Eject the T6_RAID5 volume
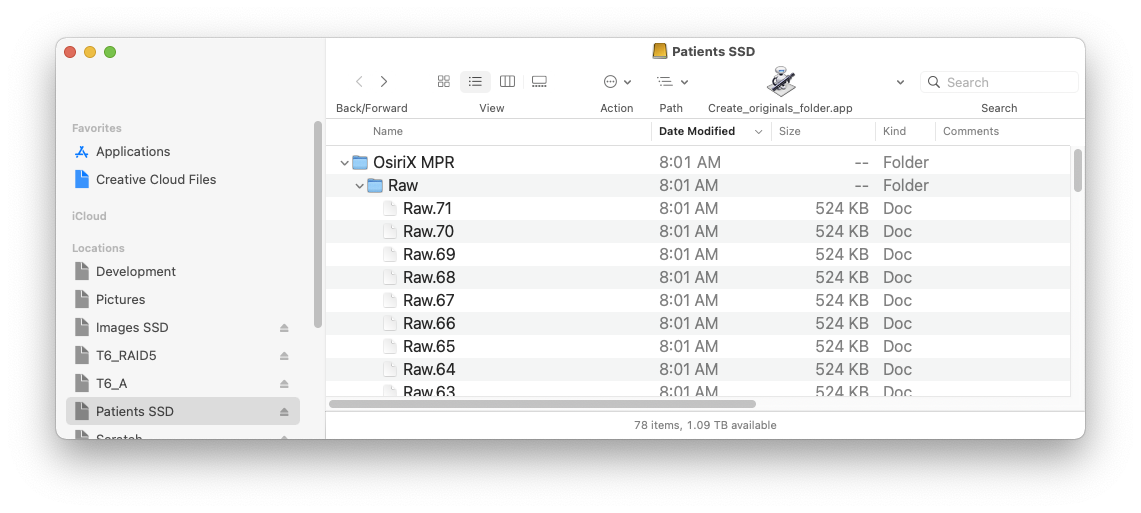This screenshot has width=1141, height=513. [x=285, y=356]
